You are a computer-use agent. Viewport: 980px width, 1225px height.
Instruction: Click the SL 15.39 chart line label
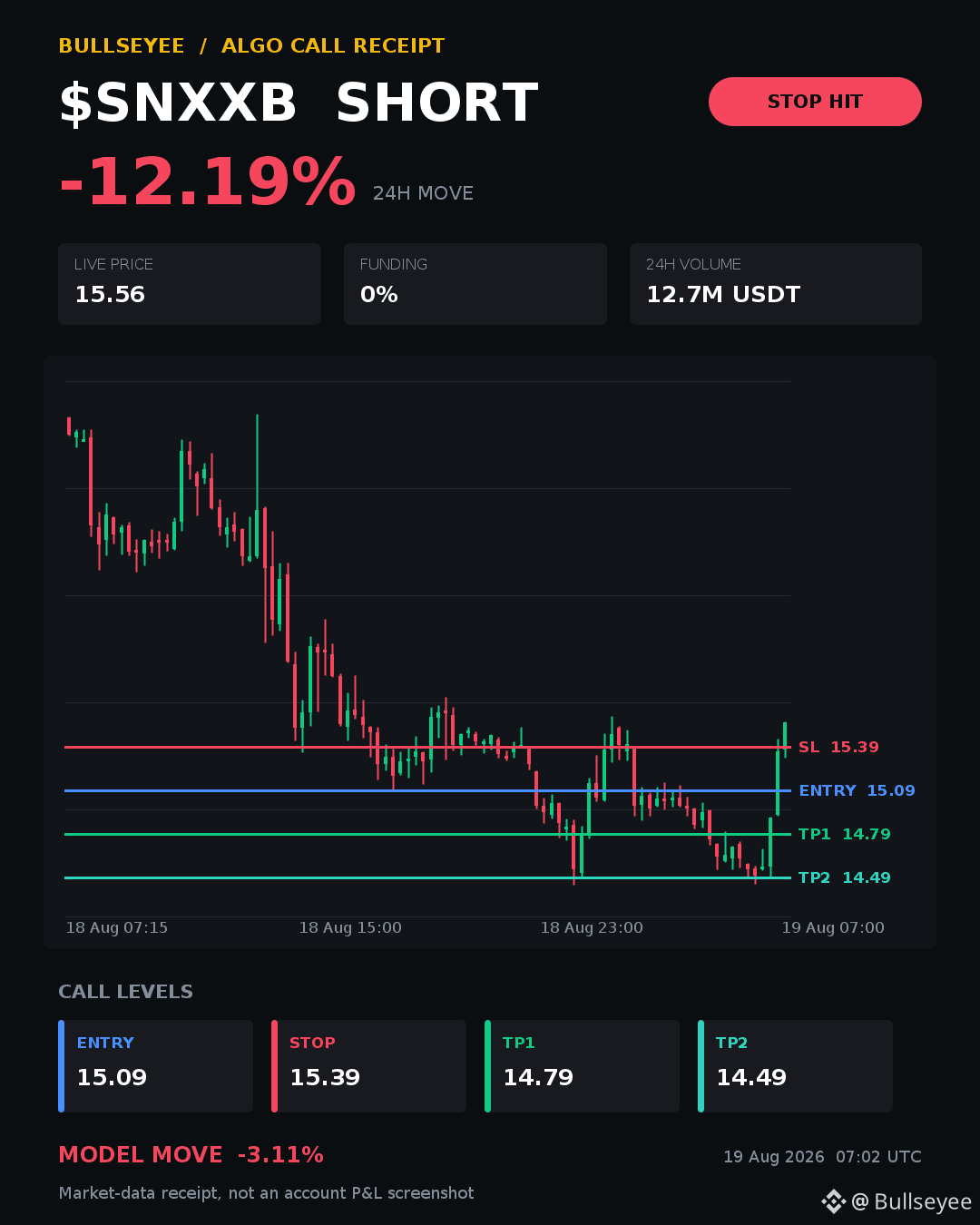click(838, 748)
